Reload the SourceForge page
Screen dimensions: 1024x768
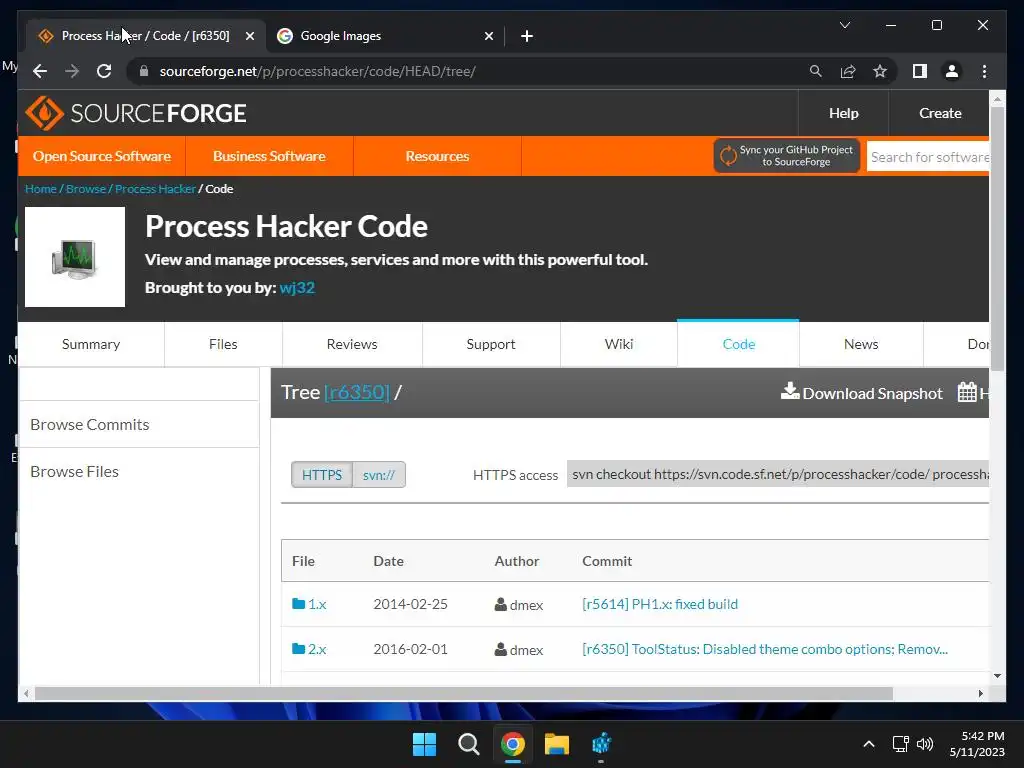click(x=104, y=71)
